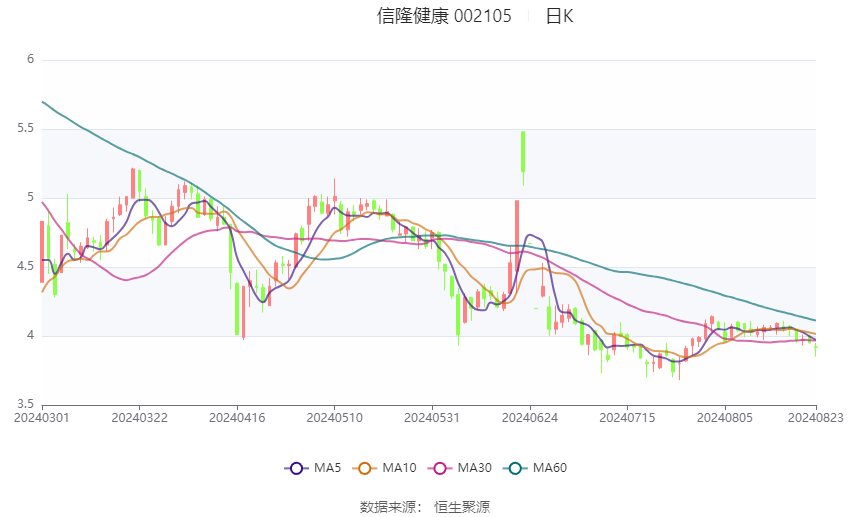Click the chart title 信隆健康 002105
This screenshot has width=850, height=517.
(x=444, y=16)
